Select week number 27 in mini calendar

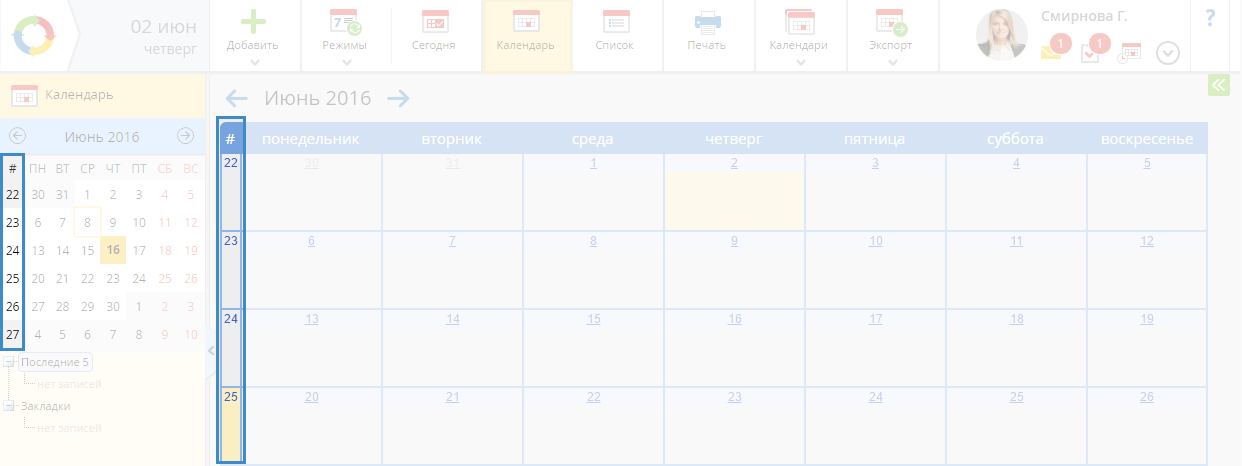[x=12, y=335]
